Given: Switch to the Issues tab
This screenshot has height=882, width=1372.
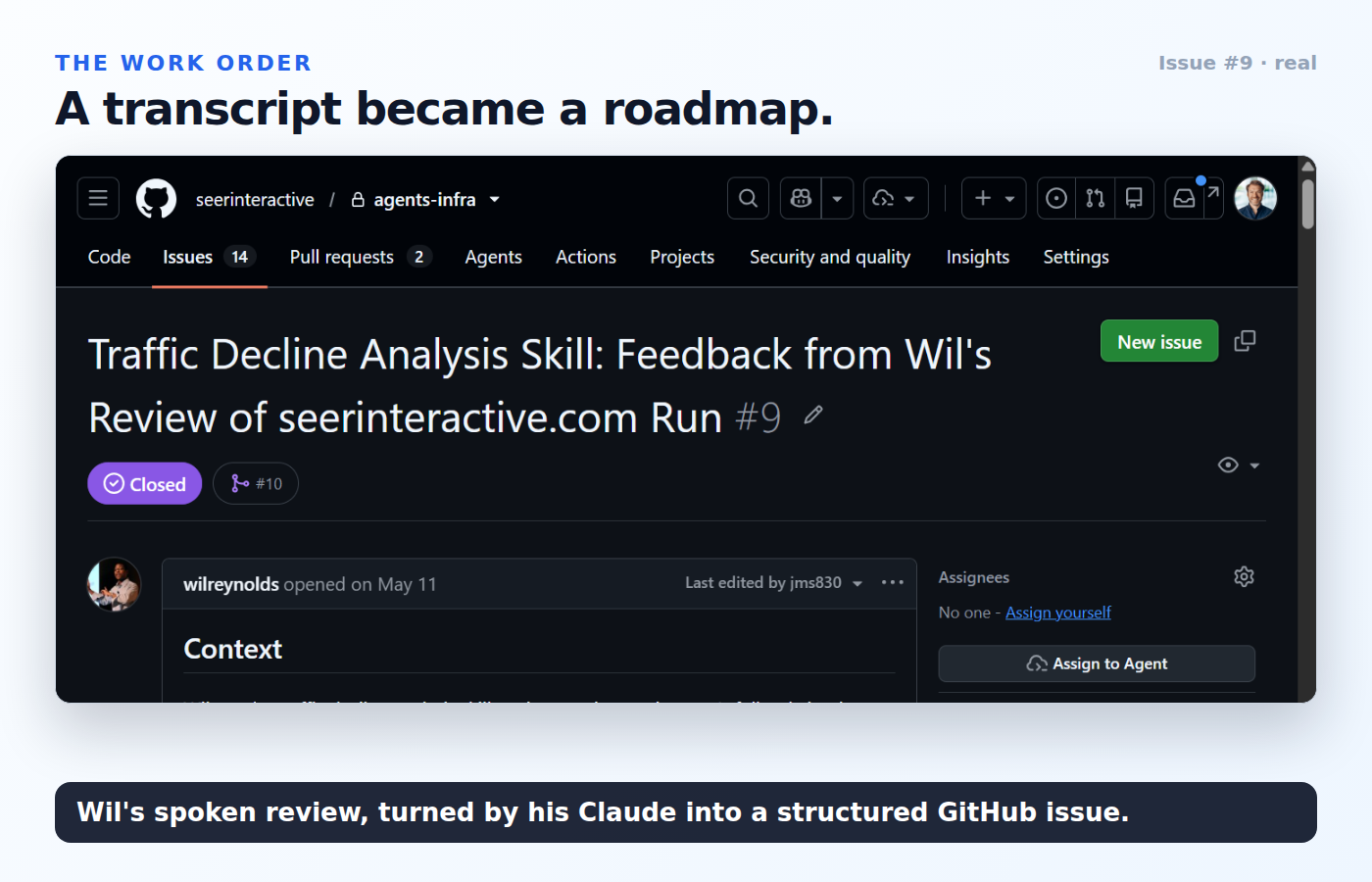Looking at the screenshot, I should click(x=210, y=257).
